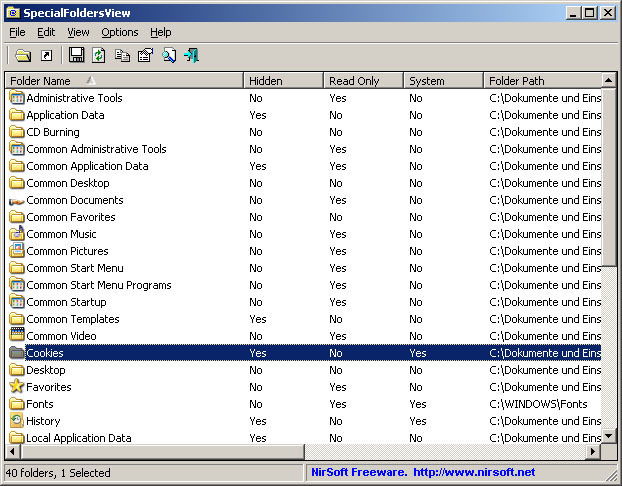Click the horizontal scrollbar right arrow
The image size is (622, 486).
tap(593, 451)
